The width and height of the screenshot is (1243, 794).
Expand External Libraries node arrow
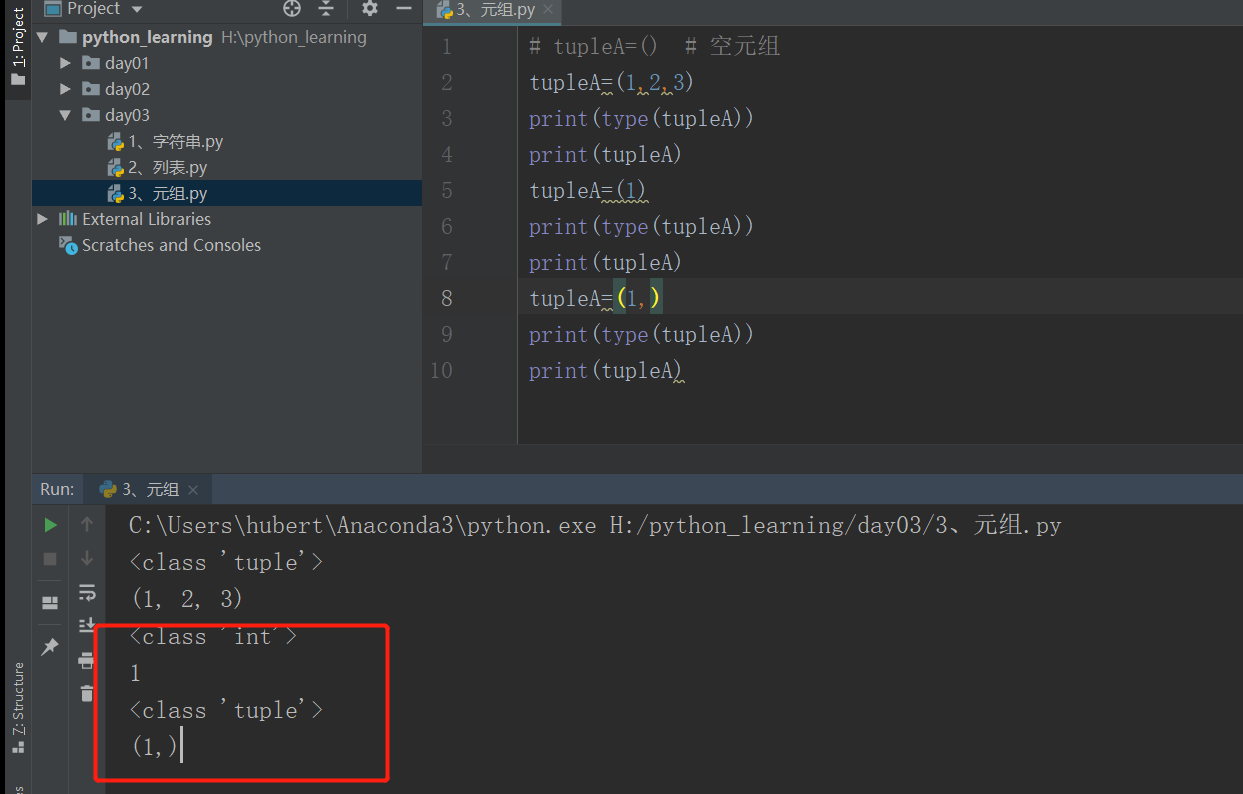point(42,219)
